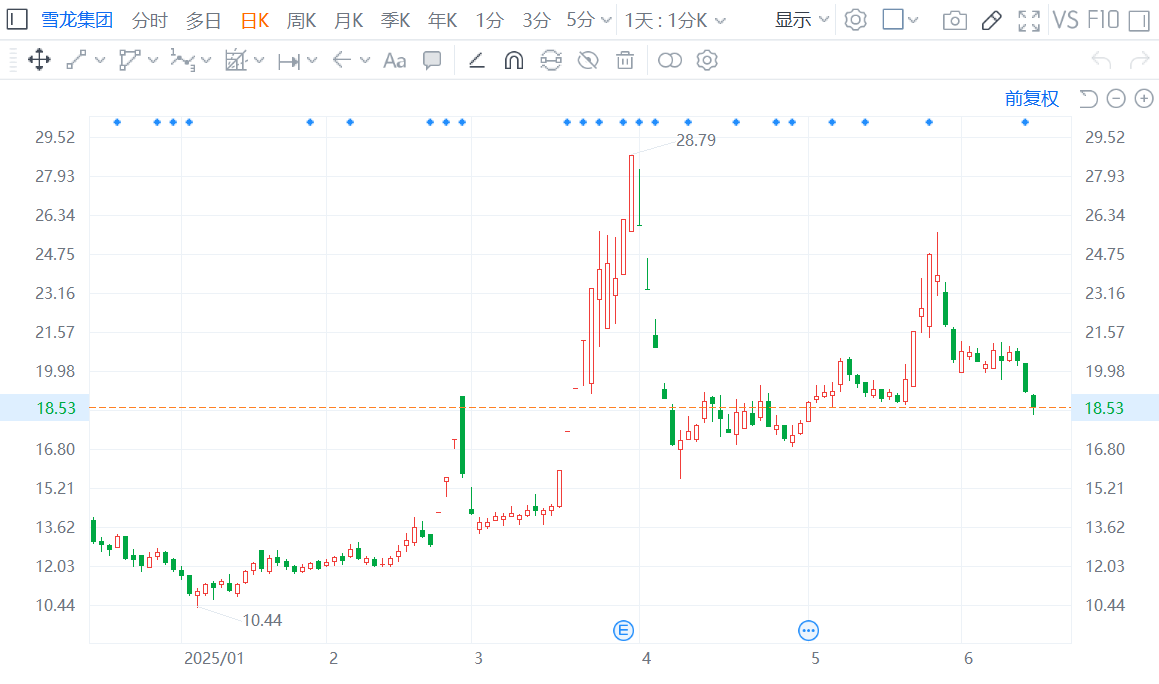Select the trend line drawing tool
The height and width of the screenshot is (684, 1159).
click(77, 61)
